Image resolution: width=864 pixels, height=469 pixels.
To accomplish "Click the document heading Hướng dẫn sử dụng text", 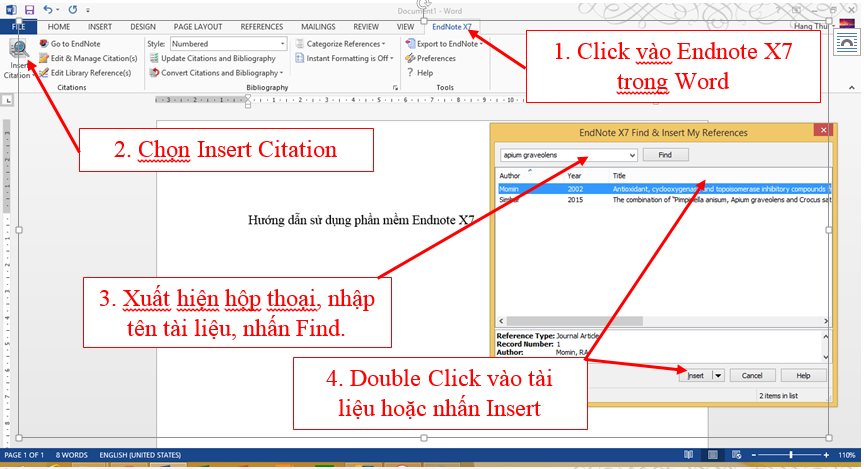I will coord(361,220).
